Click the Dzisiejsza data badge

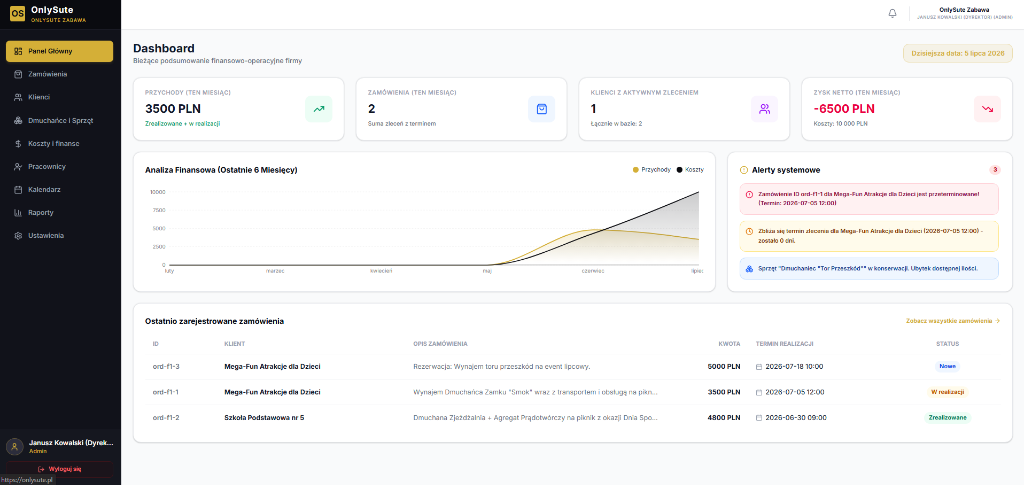pyautogui.click(x=957, y=53)
